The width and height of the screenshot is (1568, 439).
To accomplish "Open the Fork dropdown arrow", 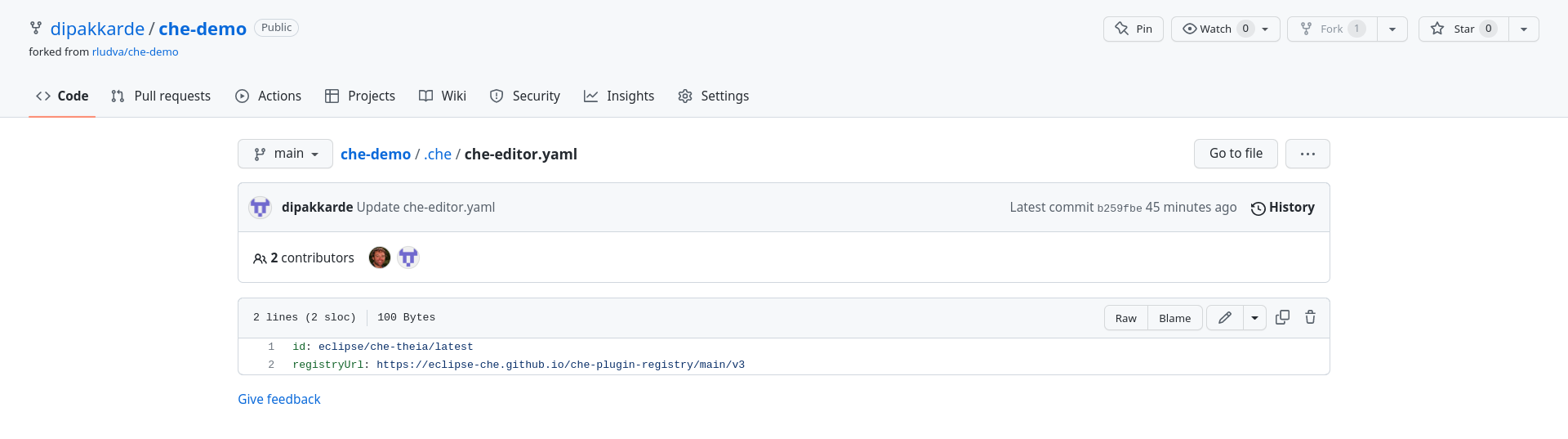I will [1392, 29].
